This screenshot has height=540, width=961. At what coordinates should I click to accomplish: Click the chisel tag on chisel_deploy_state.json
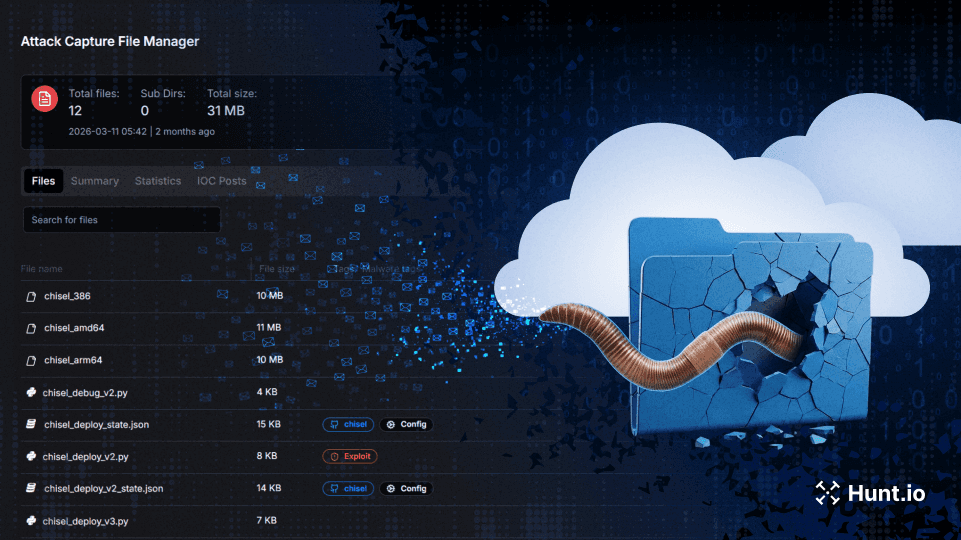pyautogui.click(x=348, y=424)
